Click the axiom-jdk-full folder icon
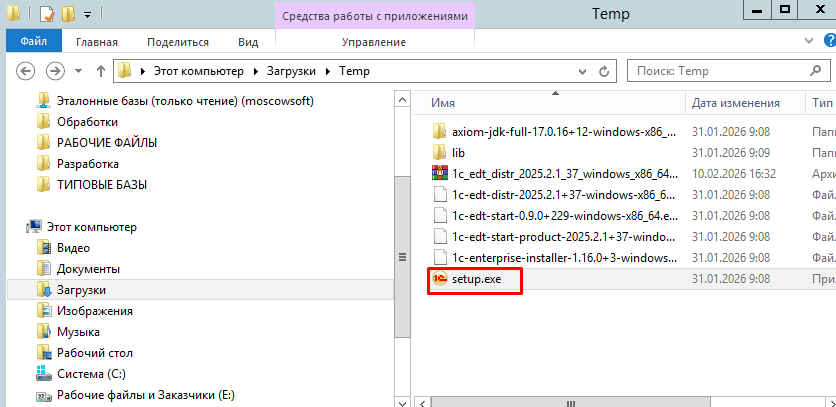Image resolution: width=836 pixels, height=407 pixels. pyautogui.click(x=438, y=131)
